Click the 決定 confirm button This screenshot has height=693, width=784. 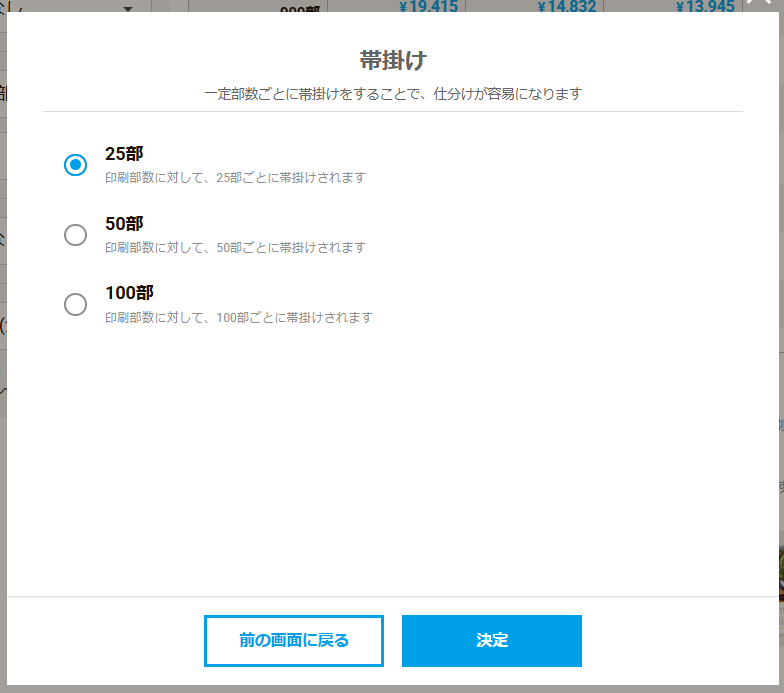[491, 640]
